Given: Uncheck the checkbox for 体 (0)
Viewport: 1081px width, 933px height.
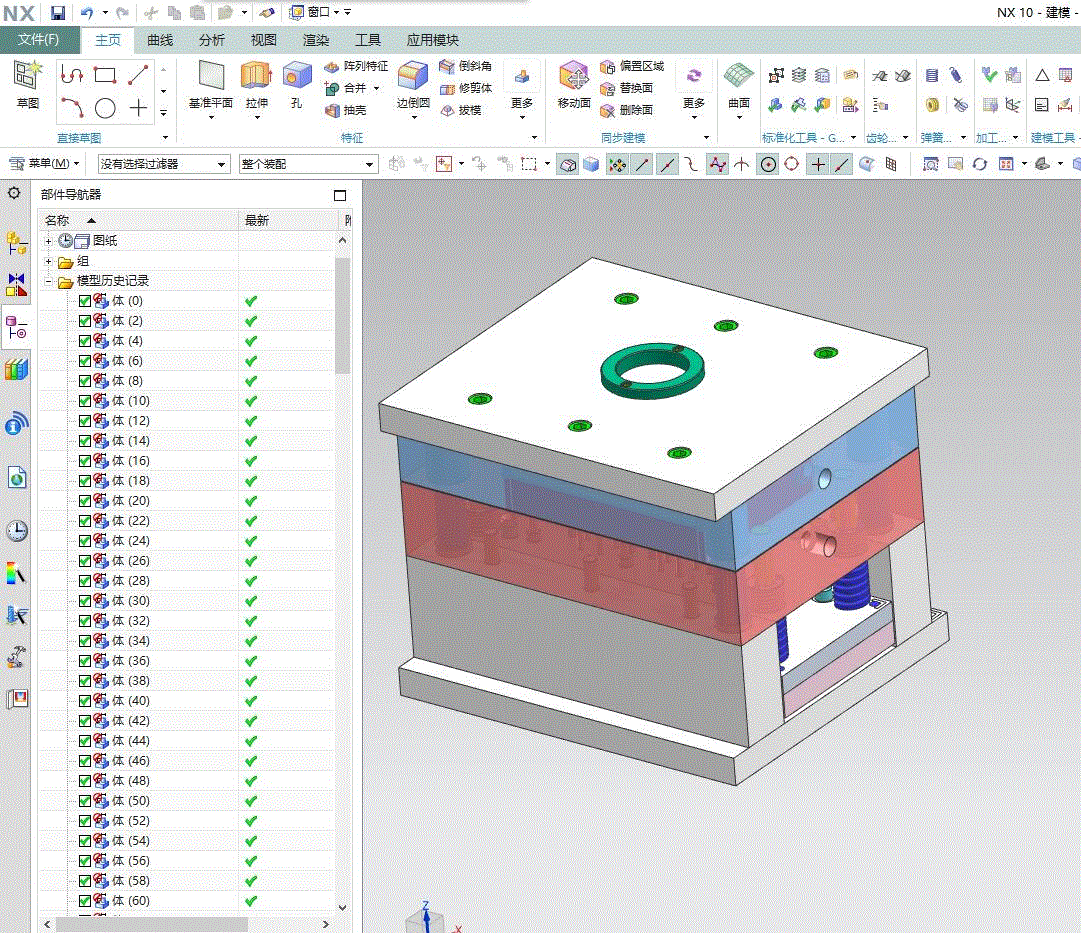Looking at the screenshot, I should tap(85, 301).
